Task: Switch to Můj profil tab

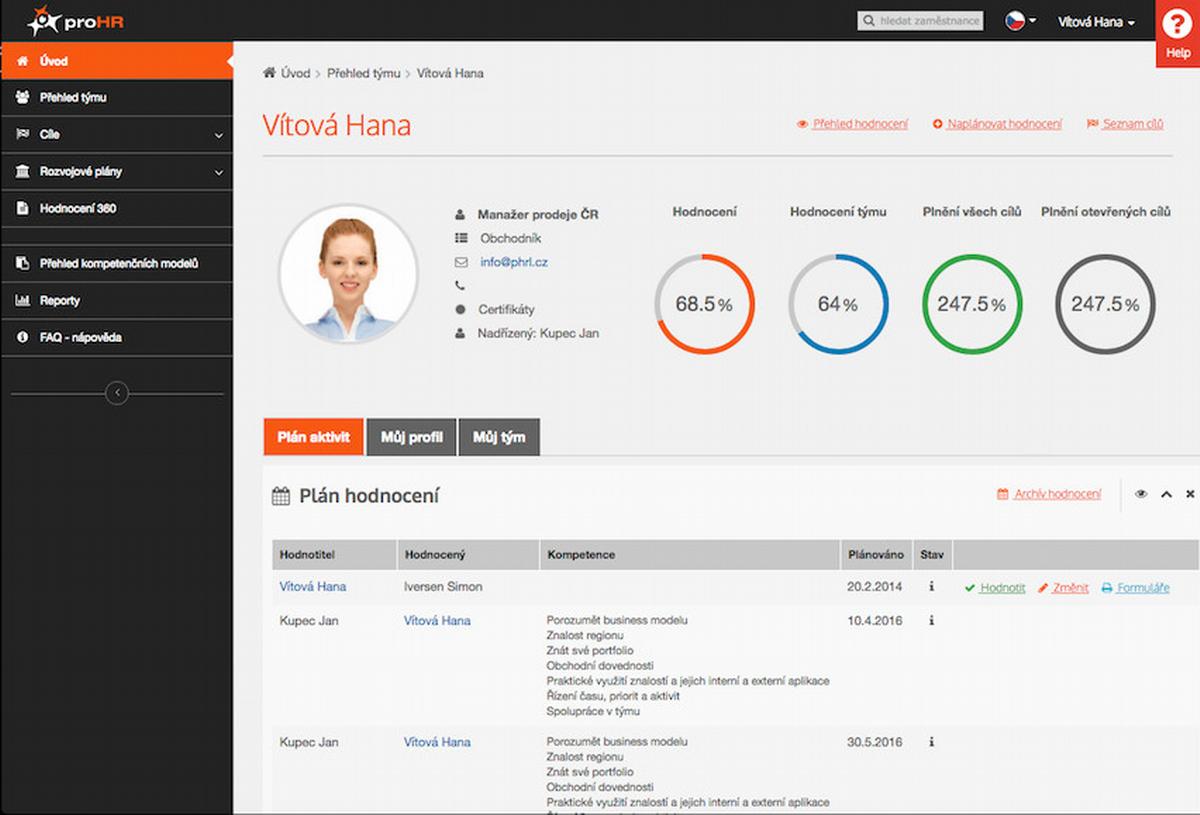Action: [412, 437]
